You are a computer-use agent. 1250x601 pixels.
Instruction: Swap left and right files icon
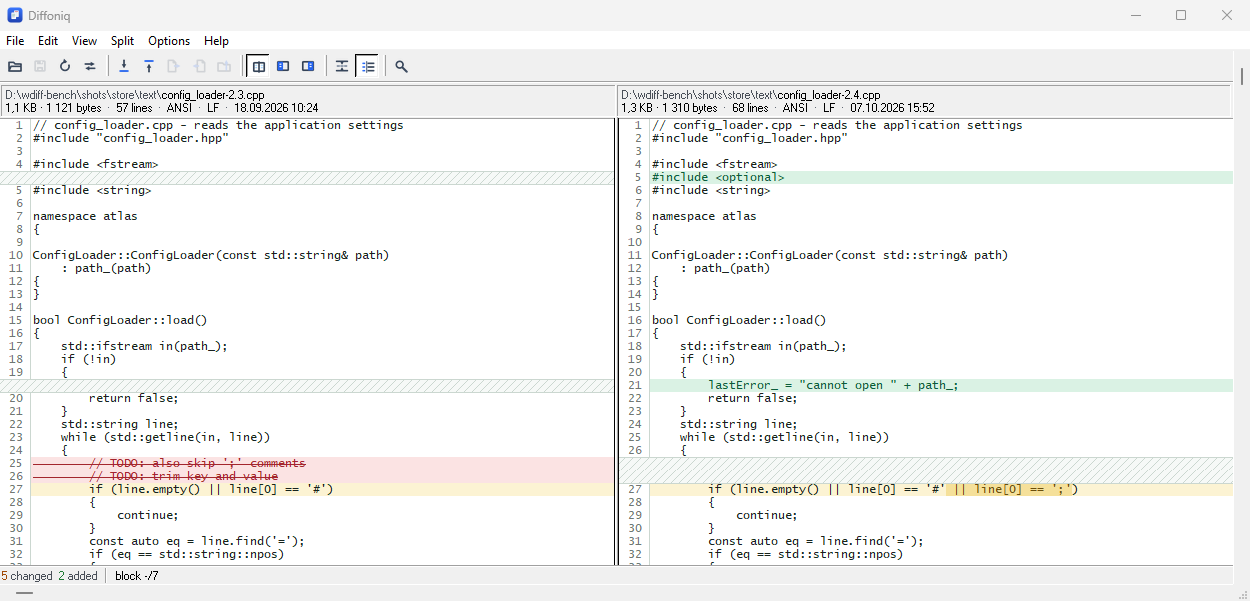(x=90, y=66)
